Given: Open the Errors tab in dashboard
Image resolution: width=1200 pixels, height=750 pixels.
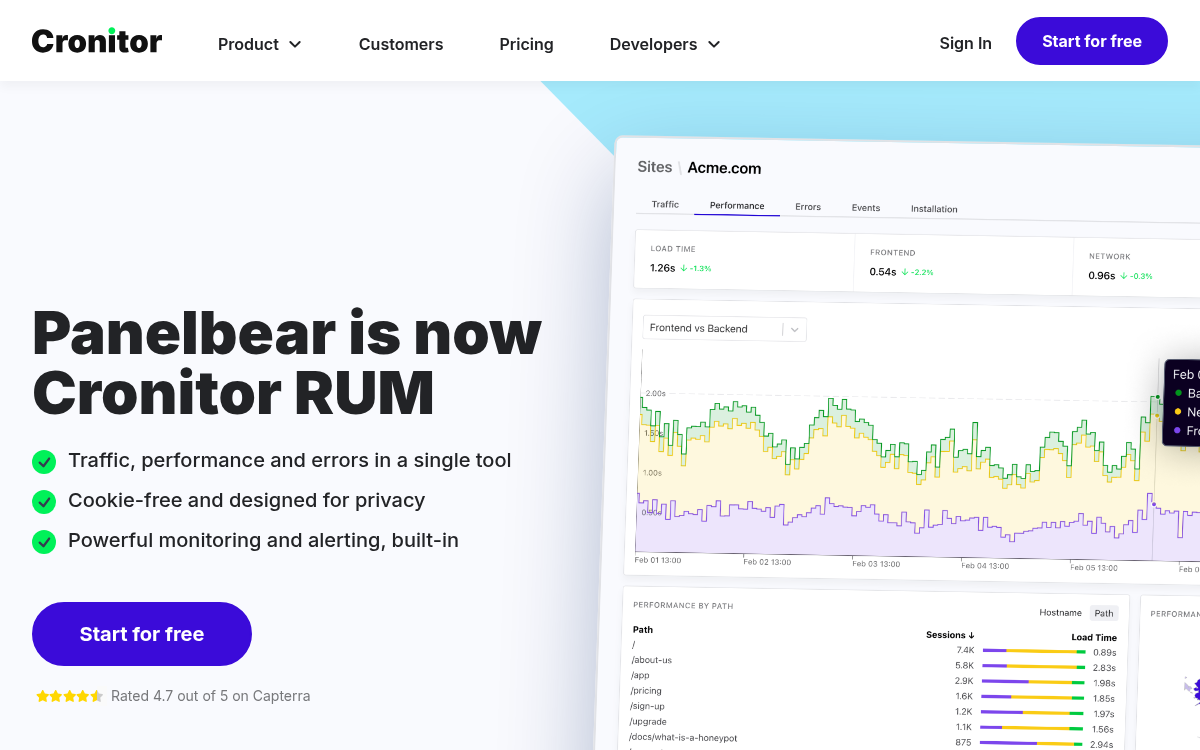Looking at the screenshot, I should click(x=808, y=207).
